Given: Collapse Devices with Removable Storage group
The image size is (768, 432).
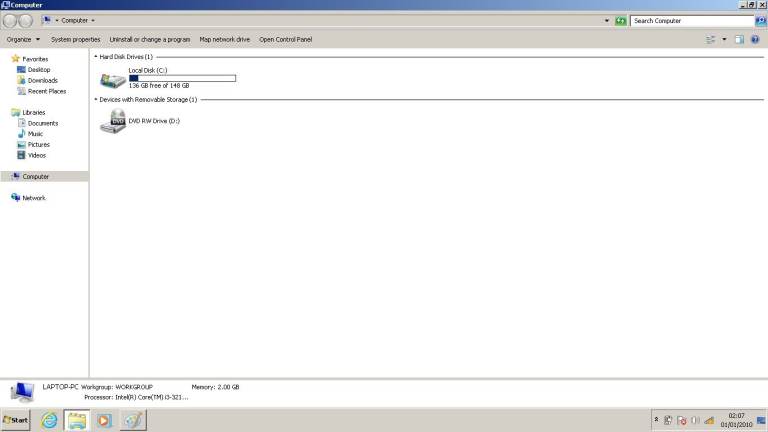Looking at the screenshot, I should coord(96,100).
